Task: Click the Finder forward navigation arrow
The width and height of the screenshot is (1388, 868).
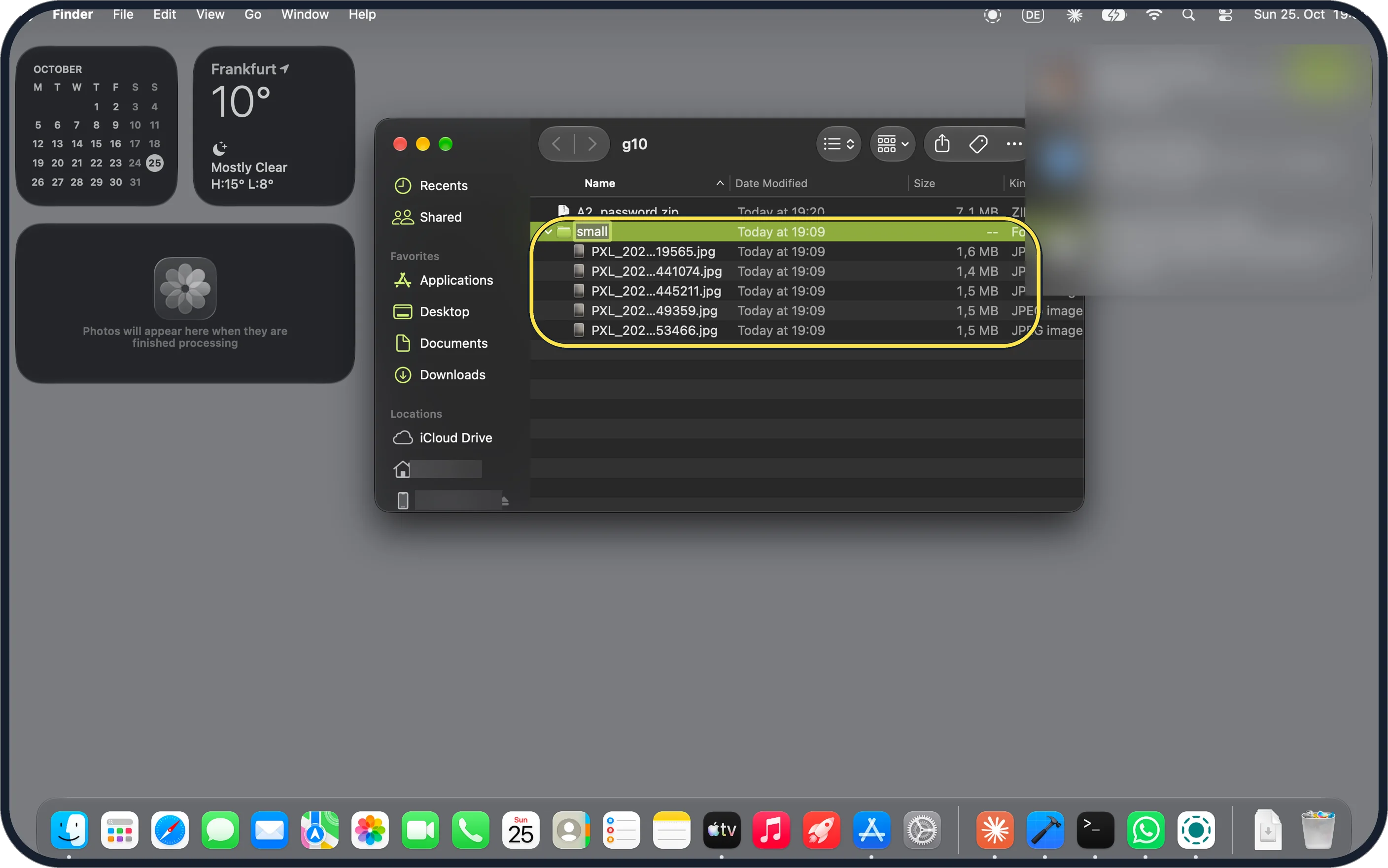Action: coord(592,143)
